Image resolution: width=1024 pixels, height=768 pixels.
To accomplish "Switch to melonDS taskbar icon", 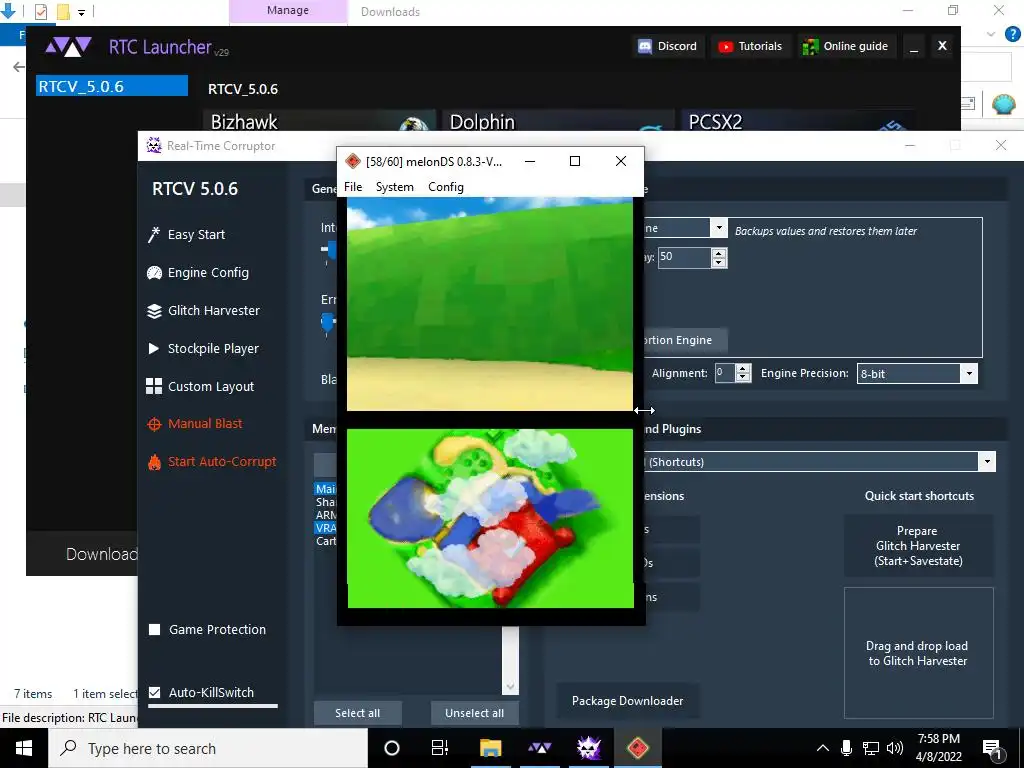I will [638, 748].
